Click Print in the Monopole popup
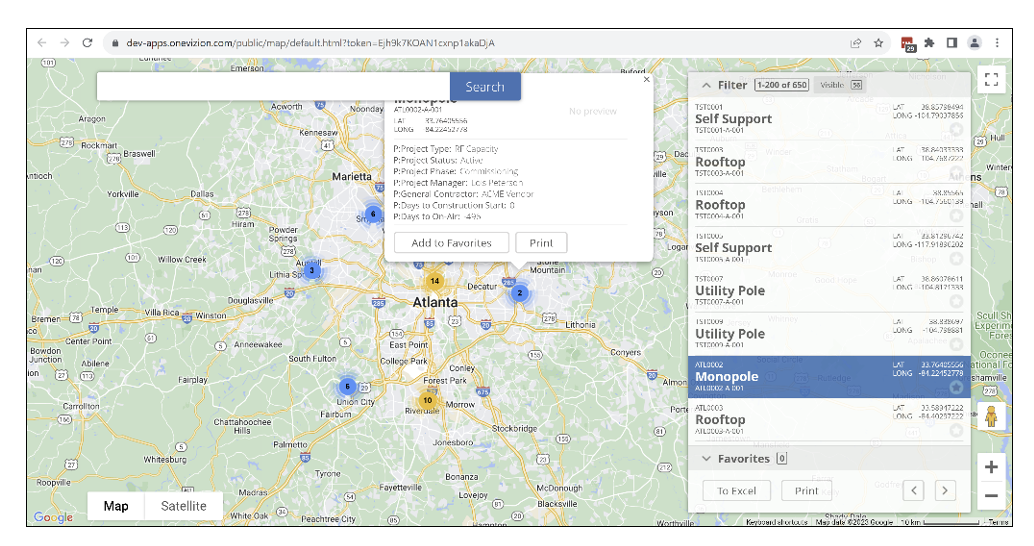 click(x=541, y=243)
